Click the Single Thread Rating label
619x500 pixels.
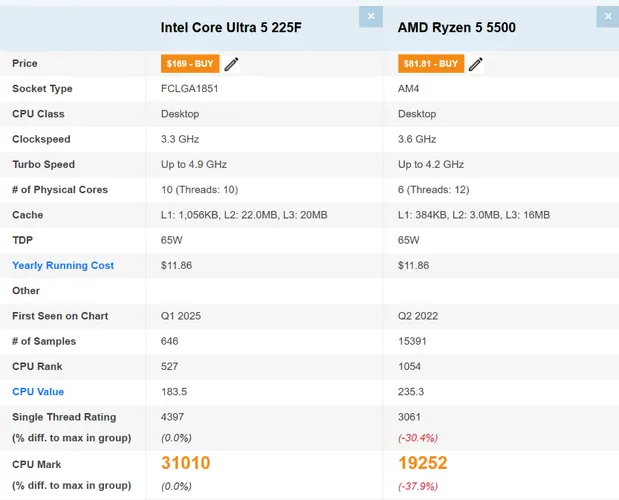(x=64, y=417)
